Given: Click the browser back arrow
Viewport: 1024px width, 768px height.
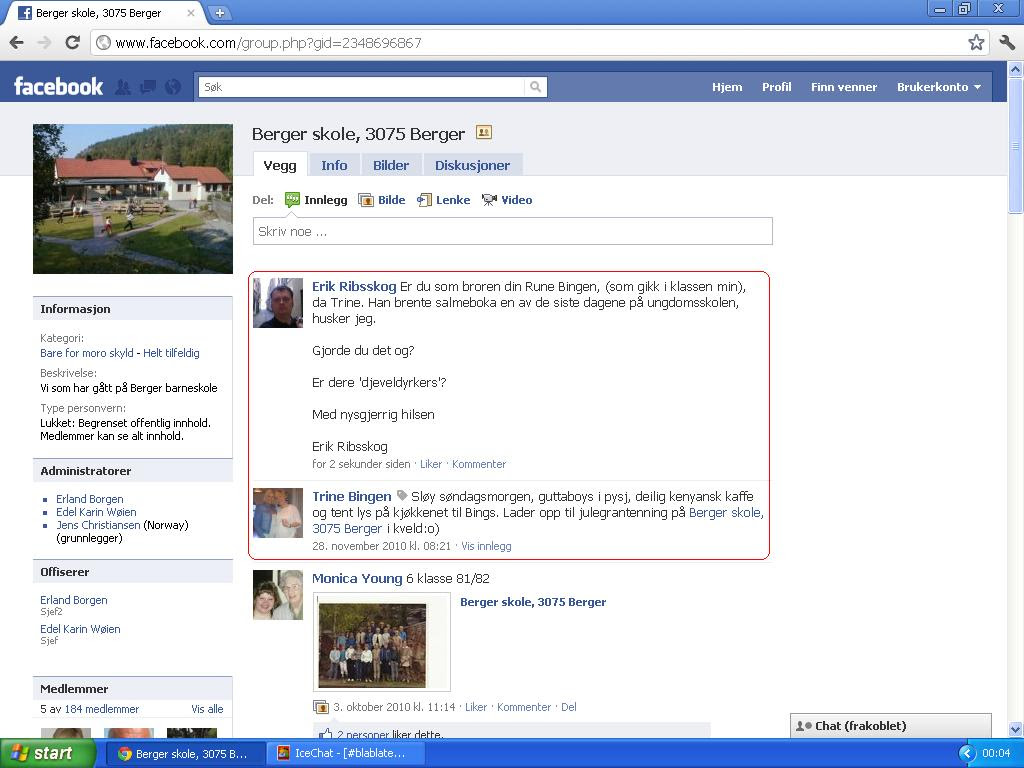Looking at the screenshot, I should click(16, 43).
